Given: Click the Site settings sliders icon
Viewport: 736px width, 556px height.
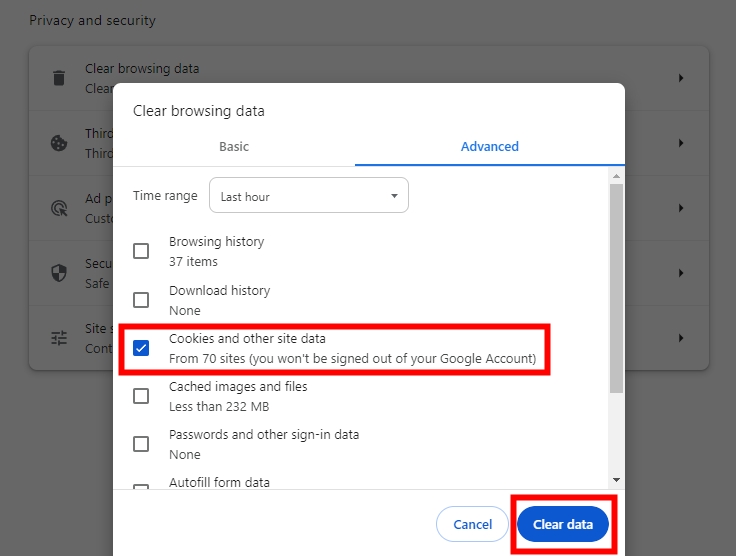Looking at the screenshot, I should coord(59,338).
